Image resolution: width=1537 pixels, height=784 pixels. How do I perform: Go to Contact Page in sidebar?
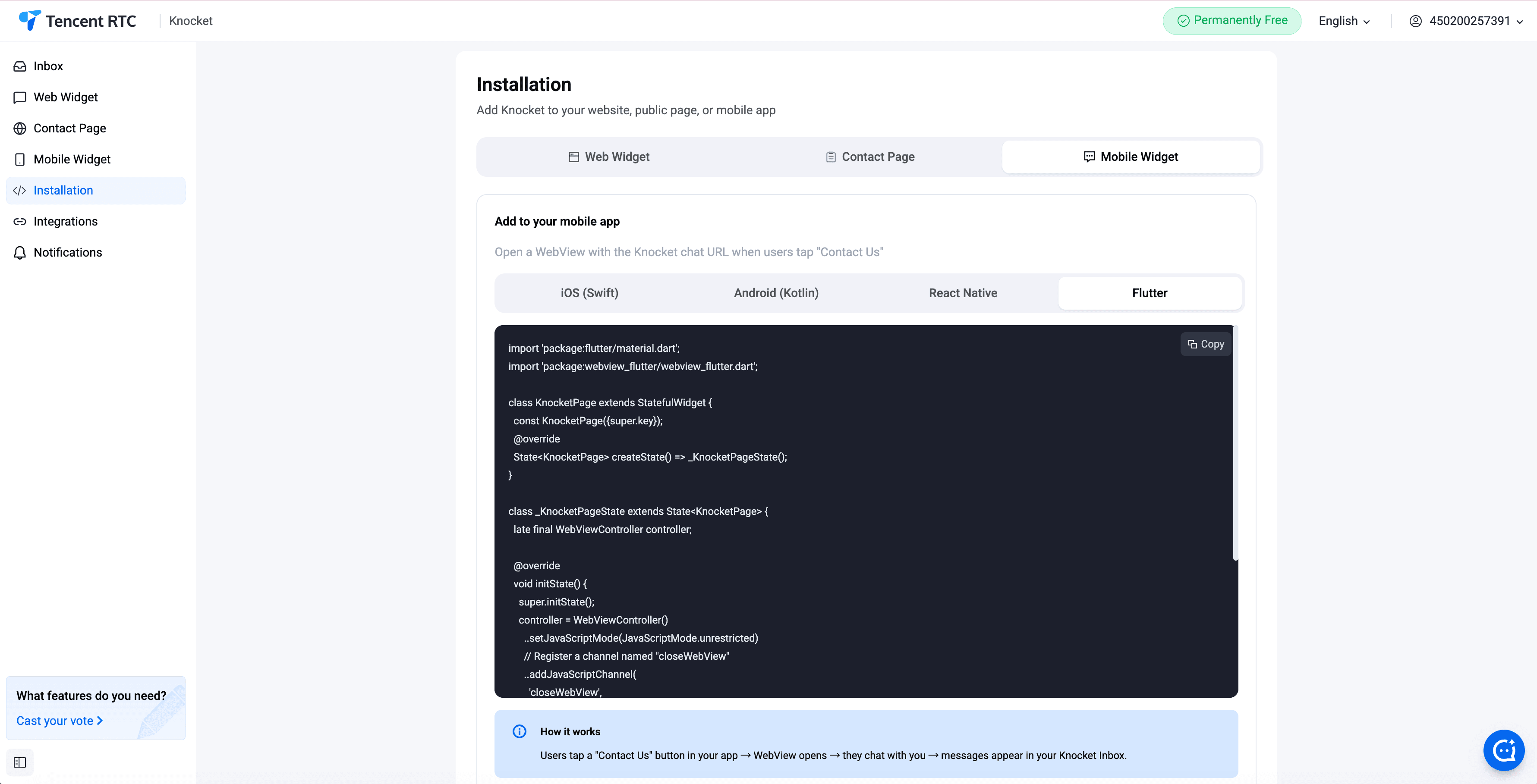coord(95,128)
